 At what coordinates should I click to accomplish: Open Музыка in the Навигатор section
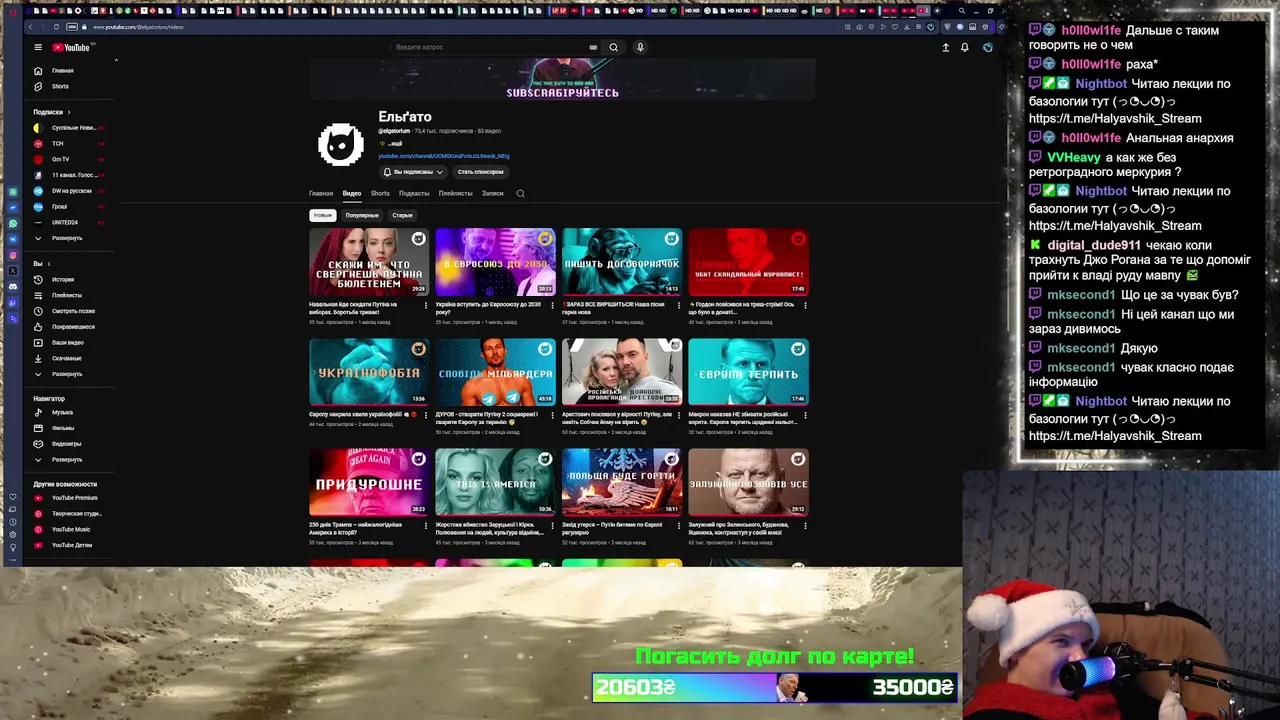pos(62,412)
